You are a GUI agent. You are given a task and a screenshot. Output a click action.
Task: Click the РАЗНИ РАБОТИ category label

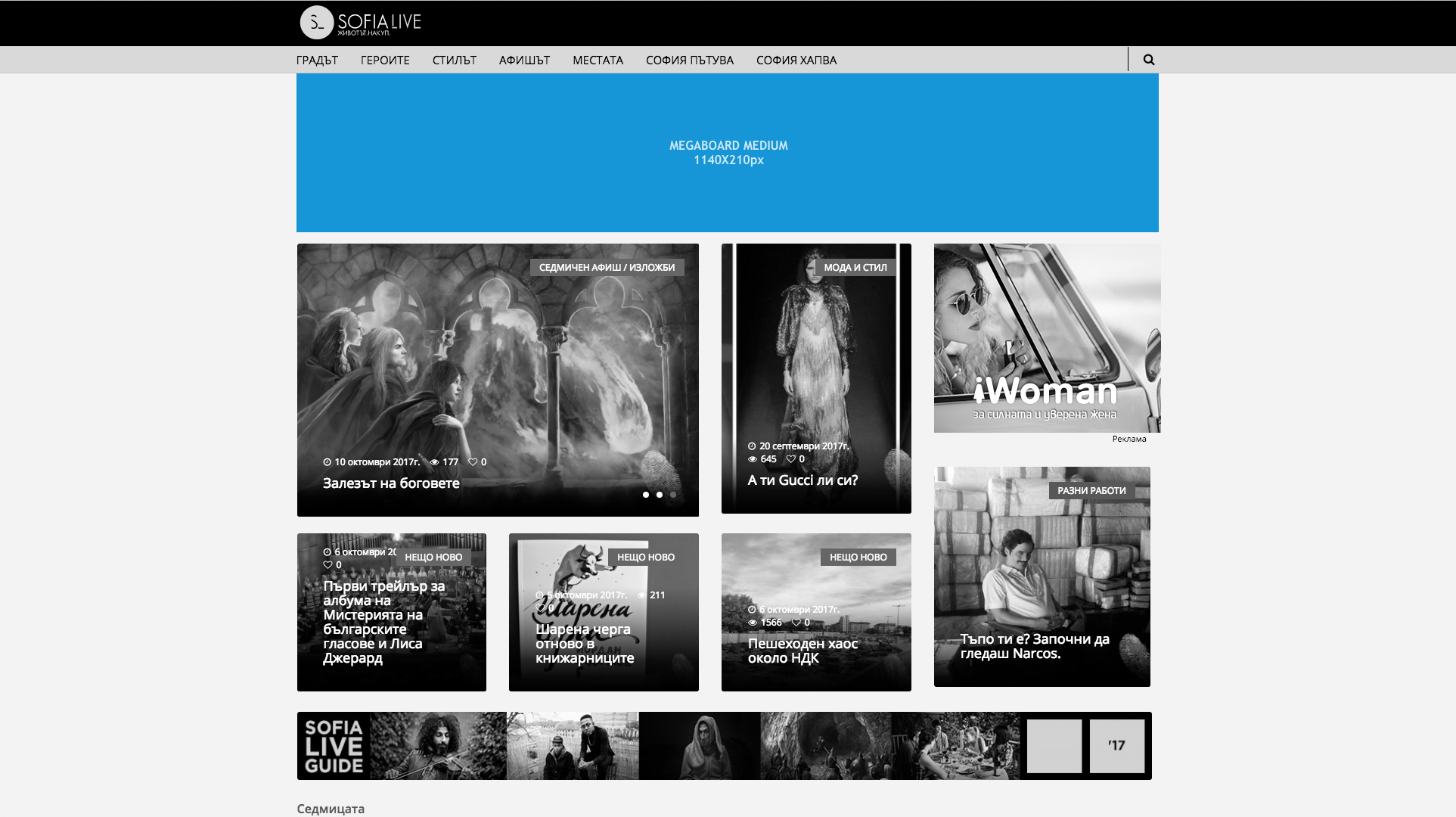click(x=1091, y=491)
